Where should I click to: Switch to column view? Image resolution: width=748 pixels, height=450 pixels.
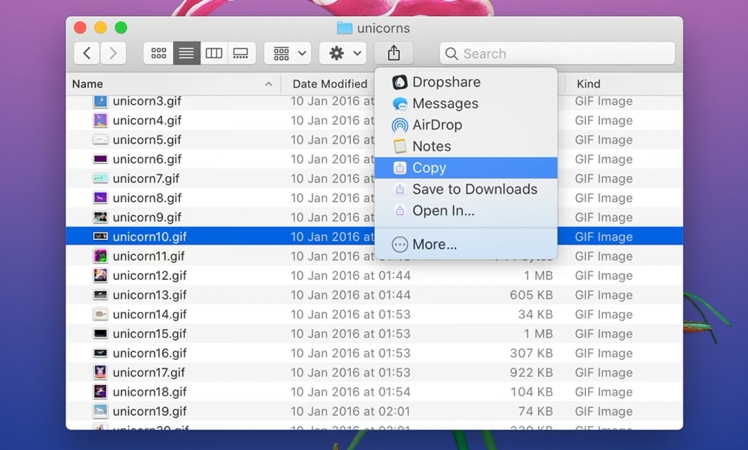tap(213, 53)
